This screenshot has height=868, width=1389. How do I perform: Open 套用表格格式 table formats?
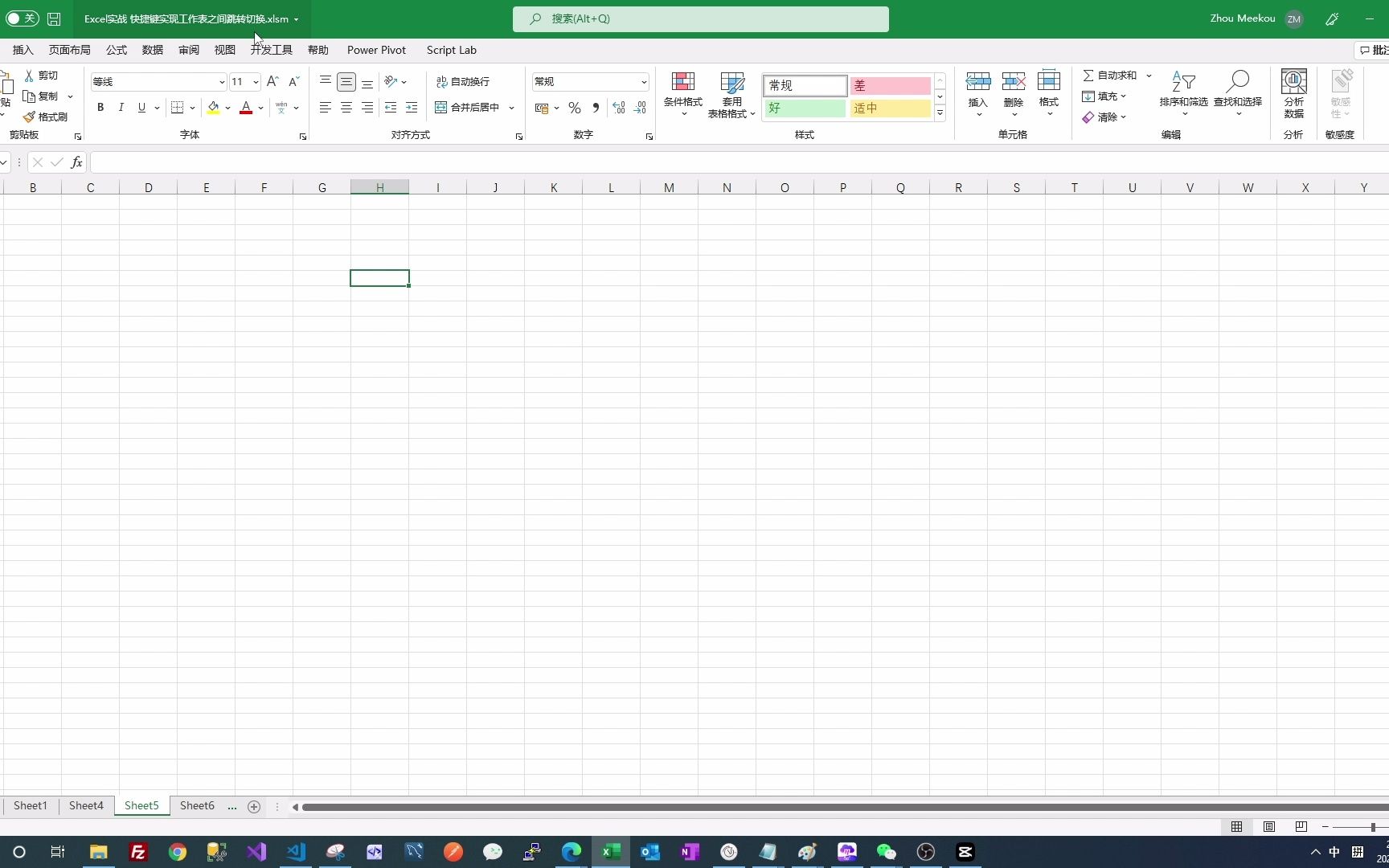731,95
